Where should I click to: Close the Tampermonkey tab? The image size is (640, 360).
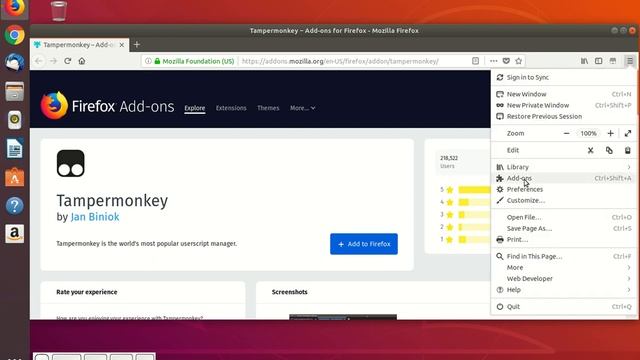coord(122,45)
